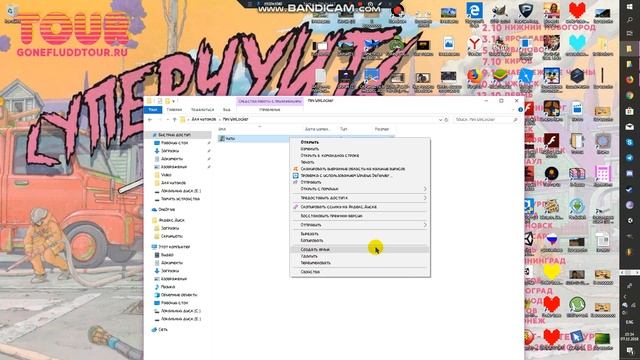The width and height of the screenshot is (640, 360).
Task: Expand Открыть с помощью submenu
Action: click(x=360, y=189)
